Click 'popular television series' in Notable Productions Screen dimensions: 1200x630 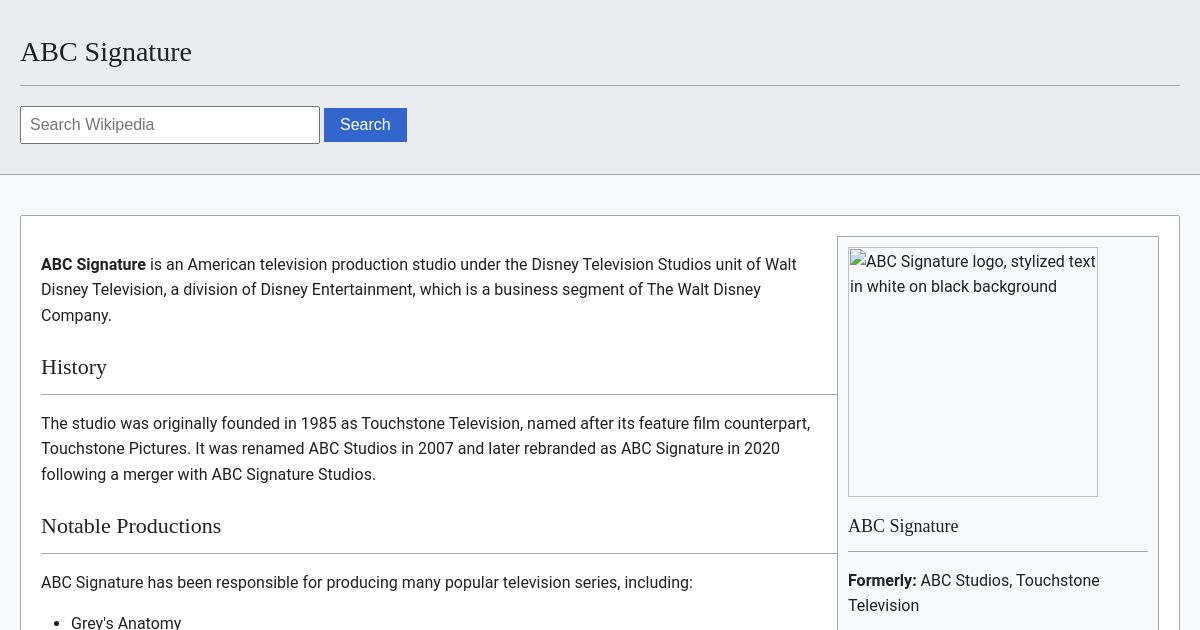(x=530, y=583)
